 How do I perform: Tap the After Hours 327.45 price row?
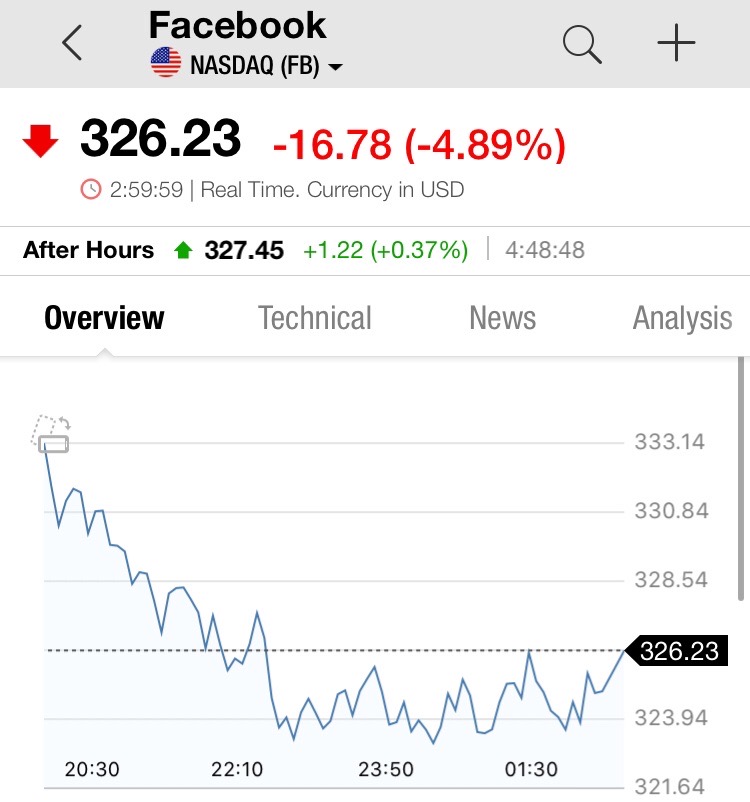click(x=244, y=250)
